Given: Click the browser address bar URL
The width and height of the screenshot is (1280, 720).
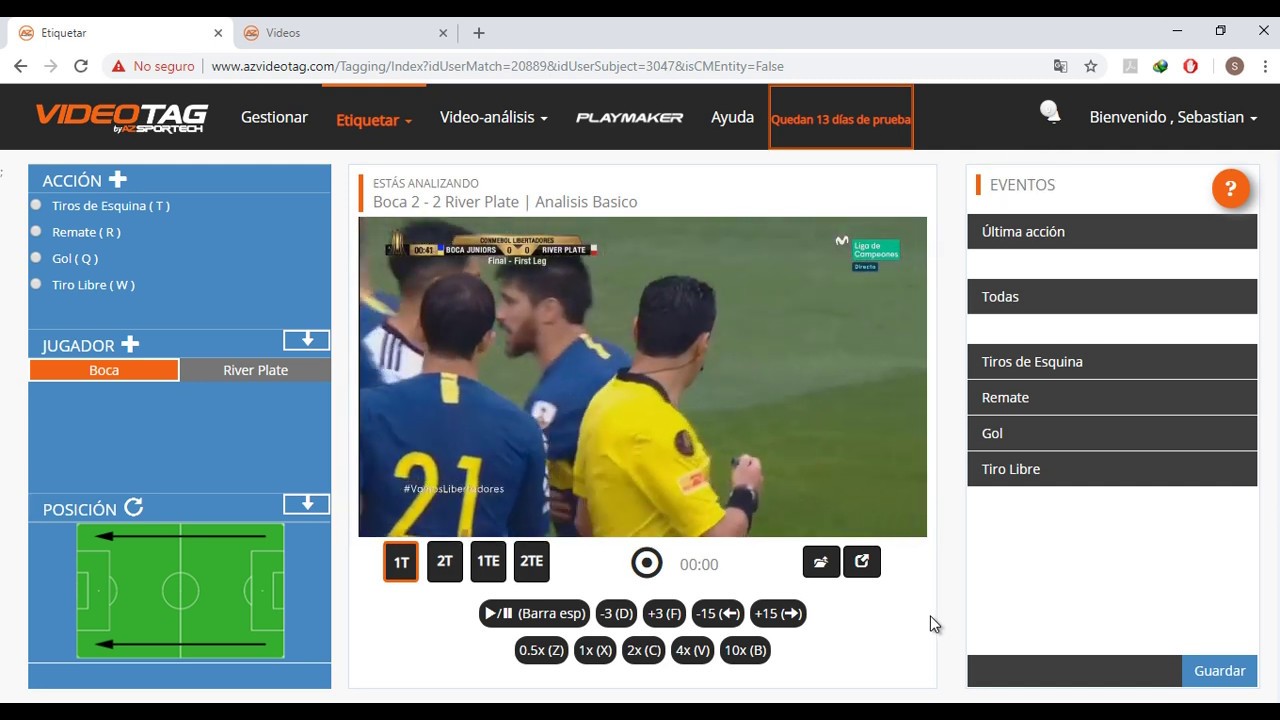Looking at the screenshot, I should (498, 66).
